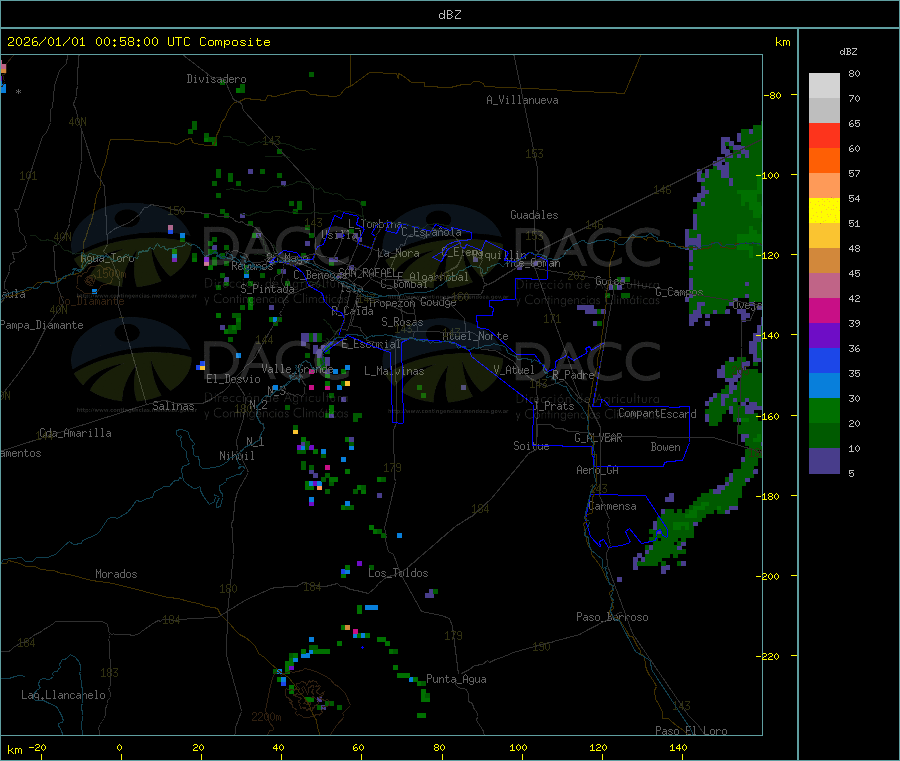Screen dimensions: 900x761
Task: Click the Bowen map label
Action: coord(665,447)
